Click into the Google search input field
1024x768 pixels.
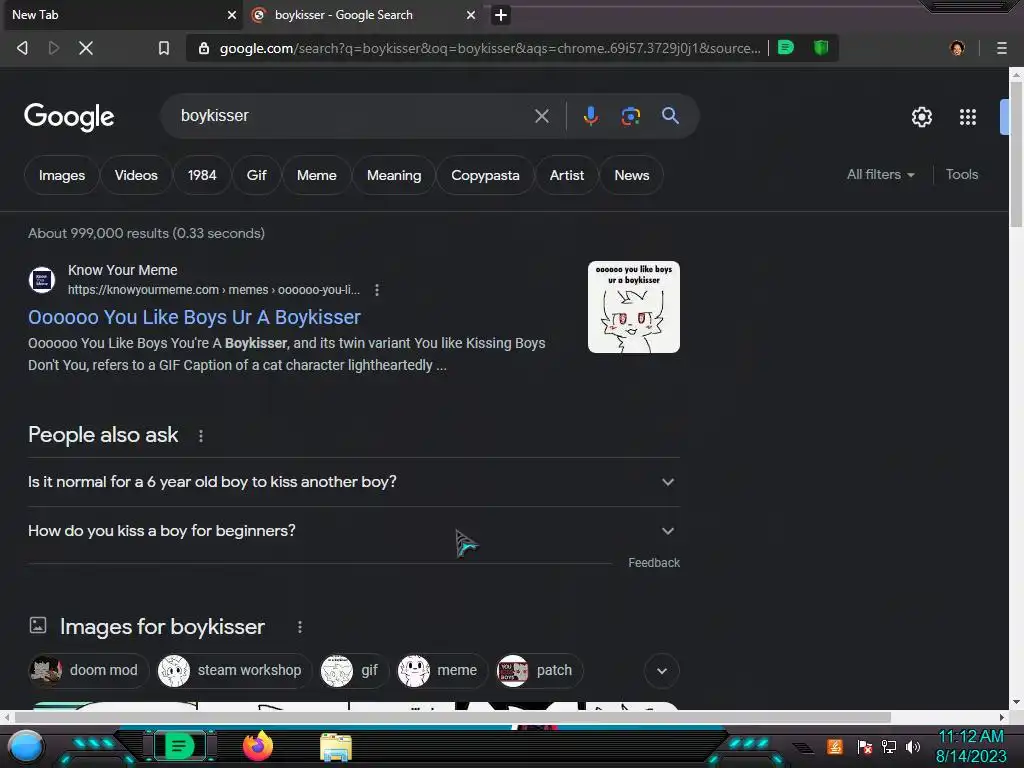tap(353, 116)
